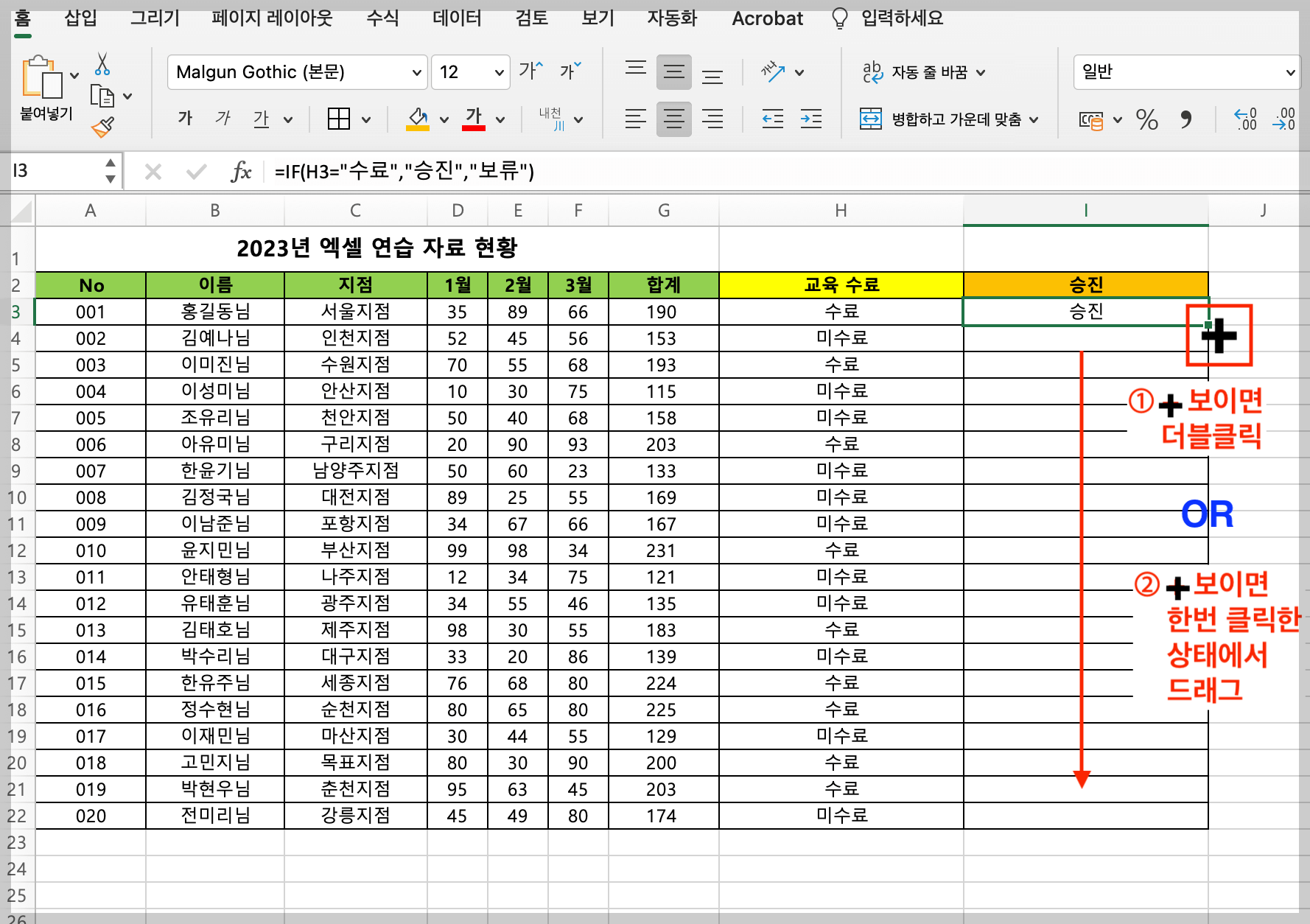Click the 자동 줄 바꿈 wrap text icon
1310x924 pixels.
872,71
